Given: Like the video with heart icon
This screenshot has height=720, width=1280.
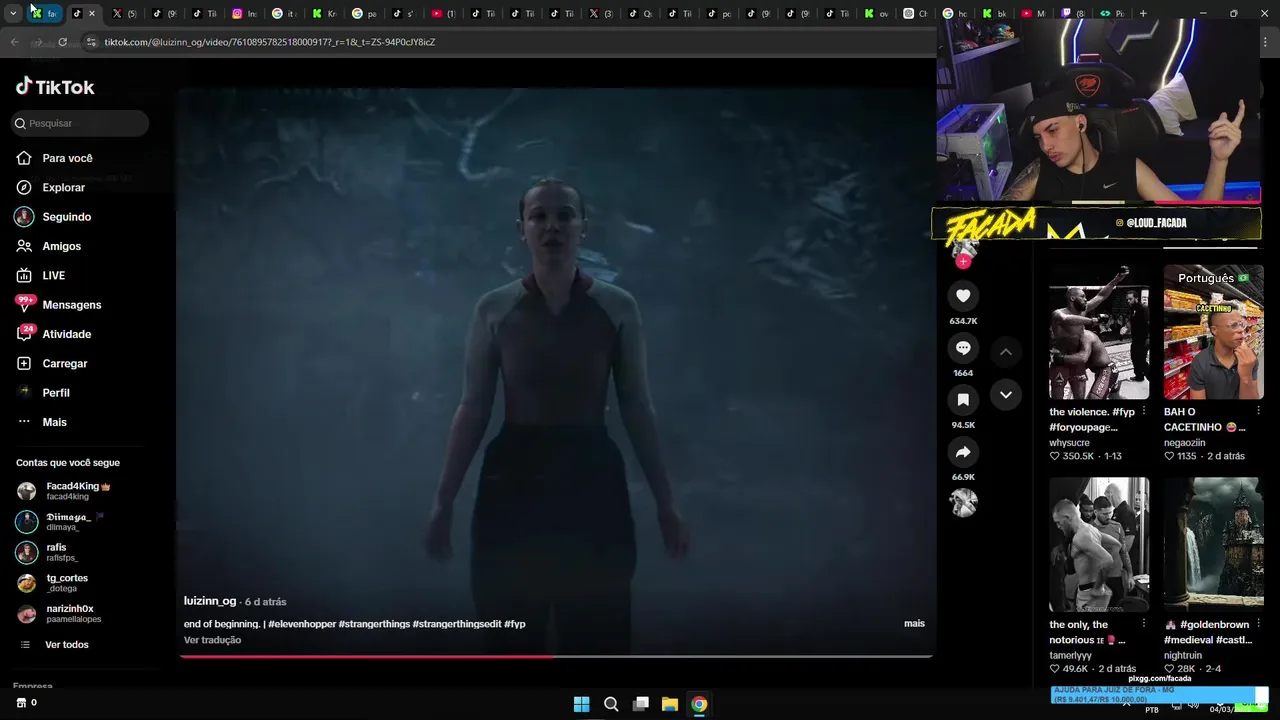Looking at the screenshot, I should [x=963, y=296].
